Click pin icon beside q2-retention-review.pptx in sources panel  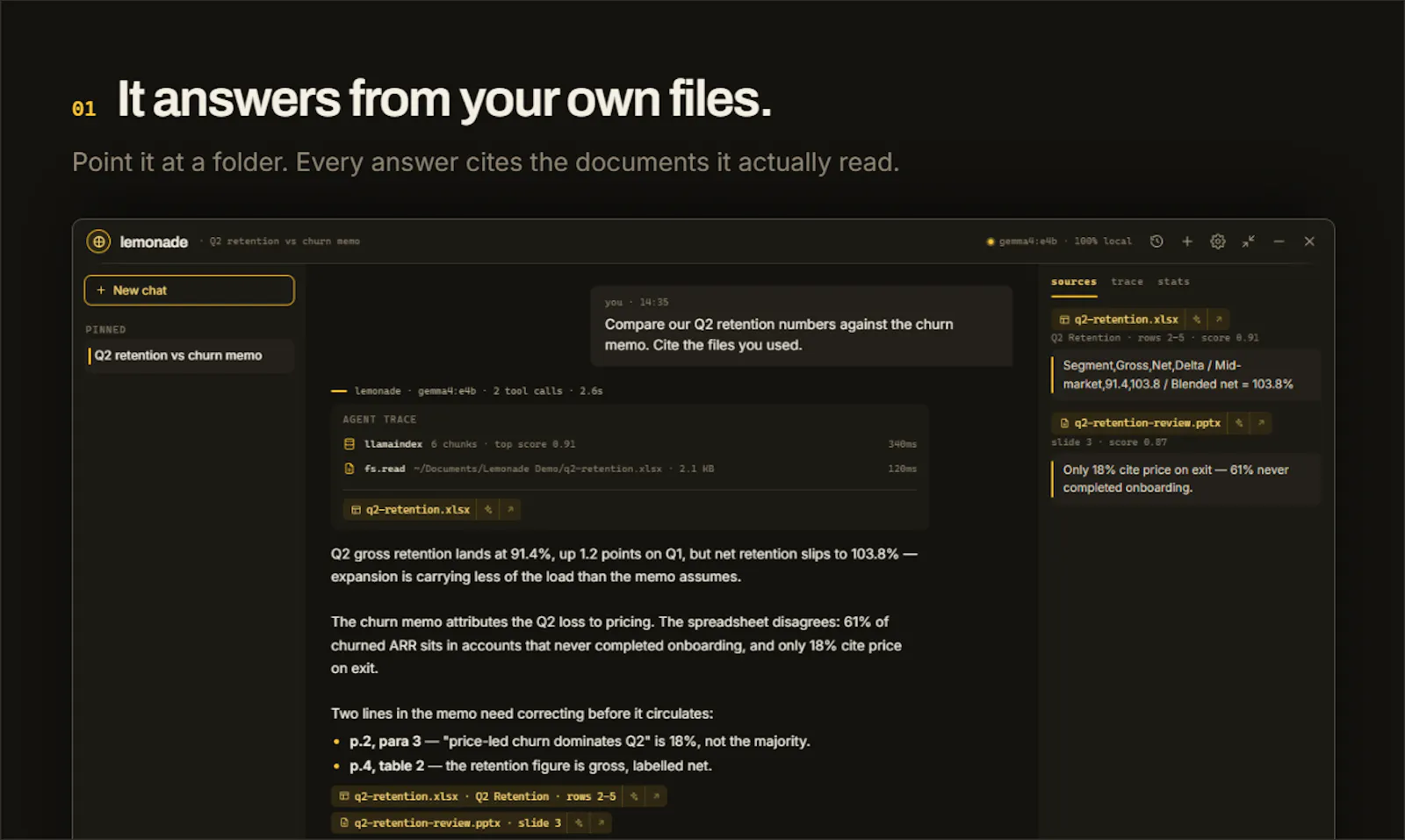click(1239, 423)
